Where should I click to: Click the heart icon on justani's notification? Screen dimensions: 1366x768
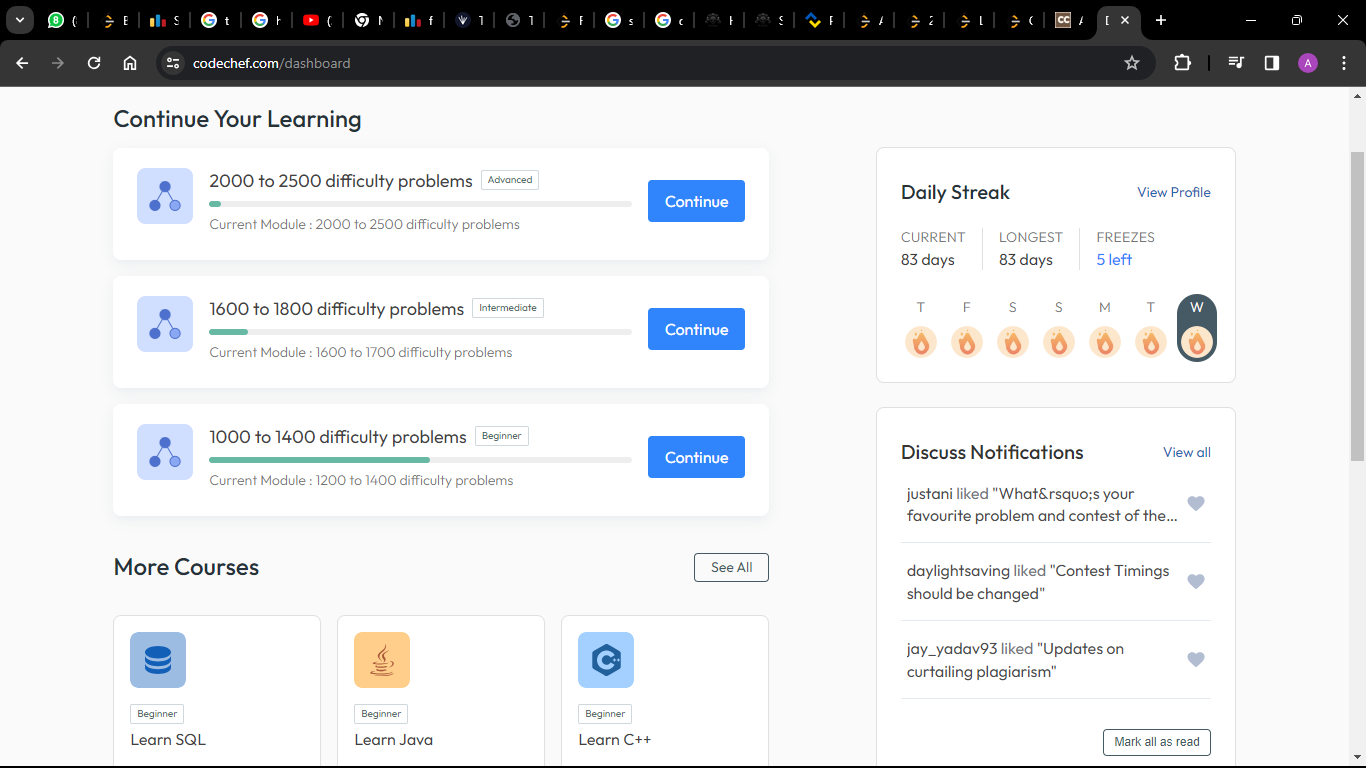pos(1196,503)
